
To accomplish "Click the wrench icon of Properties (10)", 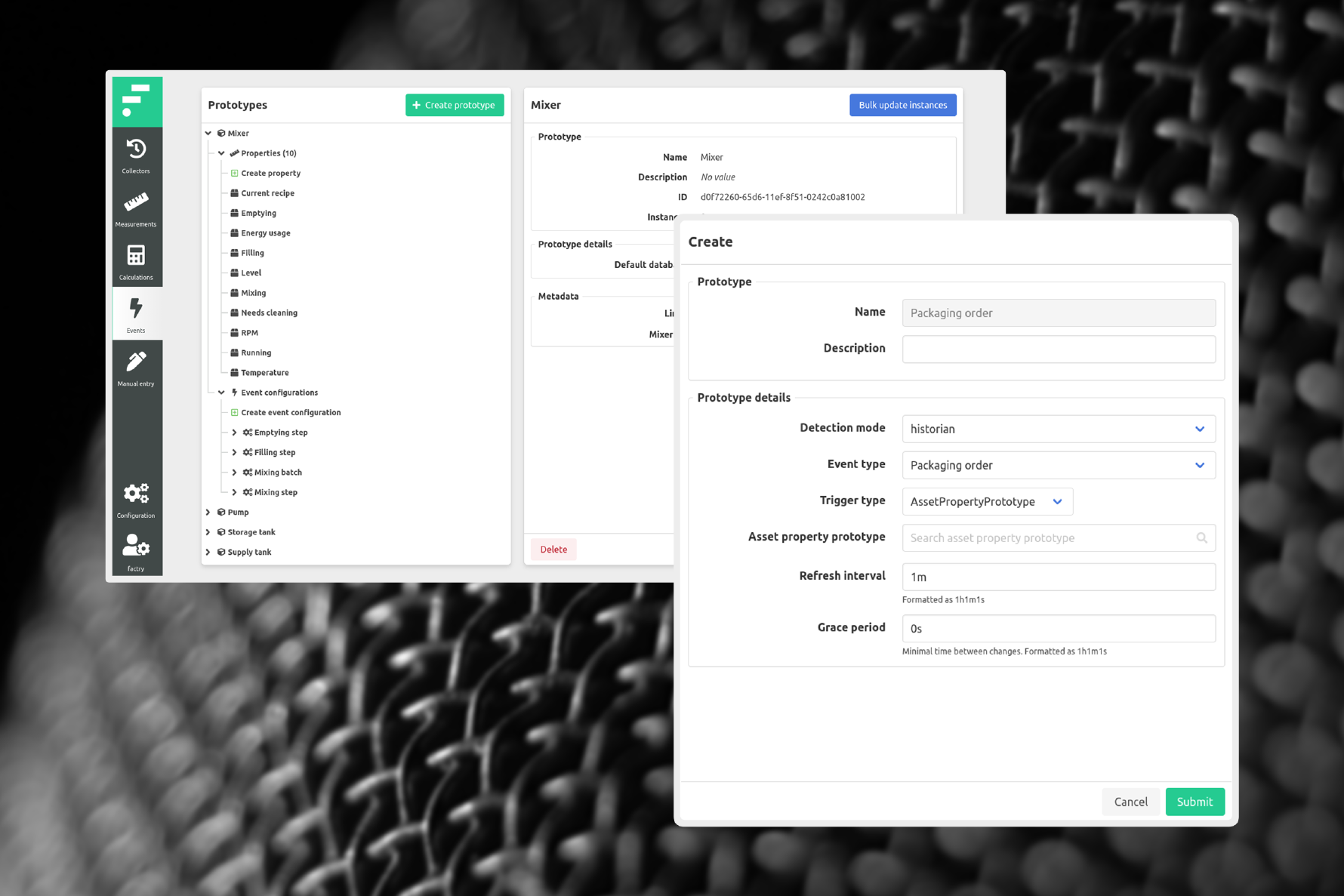I will pos(235,153).
